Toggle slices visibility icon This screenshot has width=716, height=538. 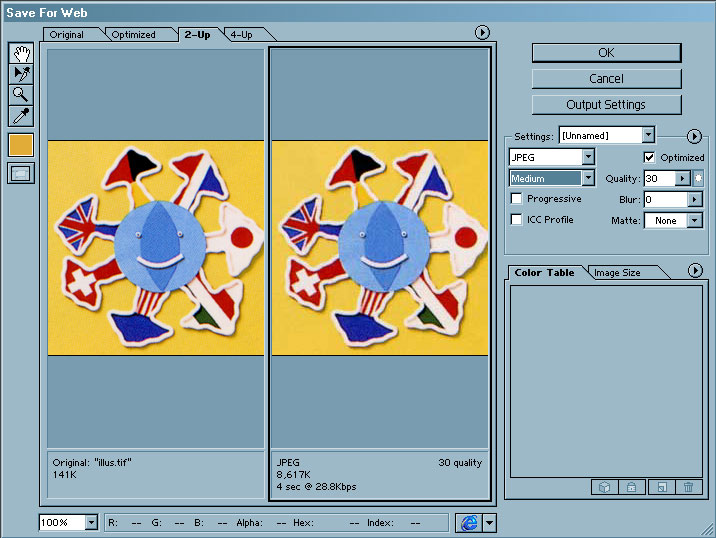tap(21, 174)
